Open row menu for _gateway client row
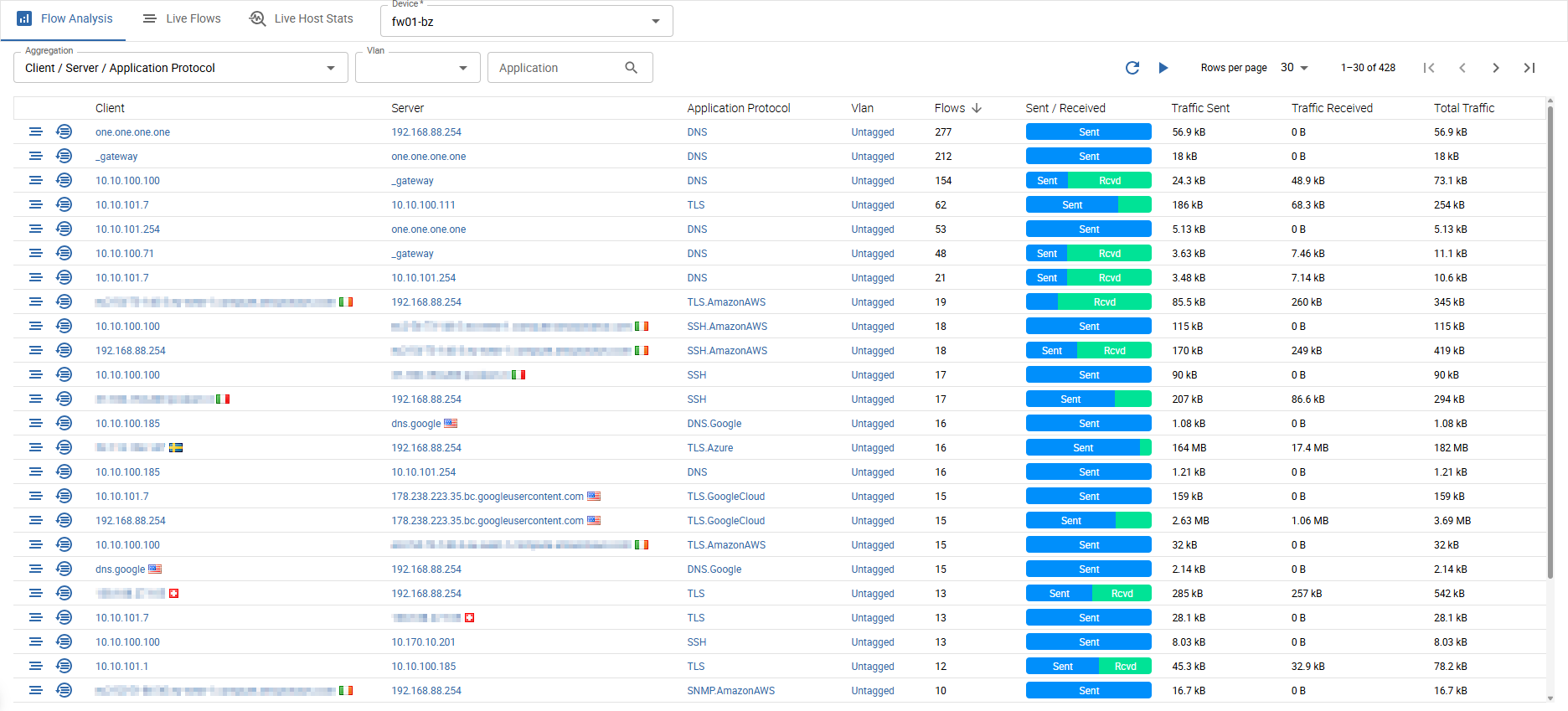This screenshot has width=1568, height=711. click(35, 157)
